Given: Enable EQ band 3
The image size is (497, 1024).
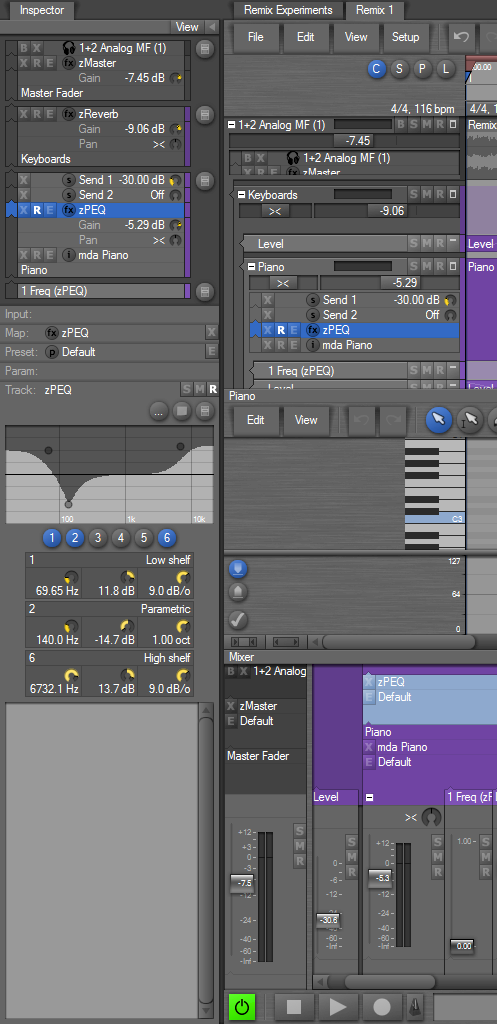Looking at the screenshot, I should pyautogui.click(x=98, y=538).
